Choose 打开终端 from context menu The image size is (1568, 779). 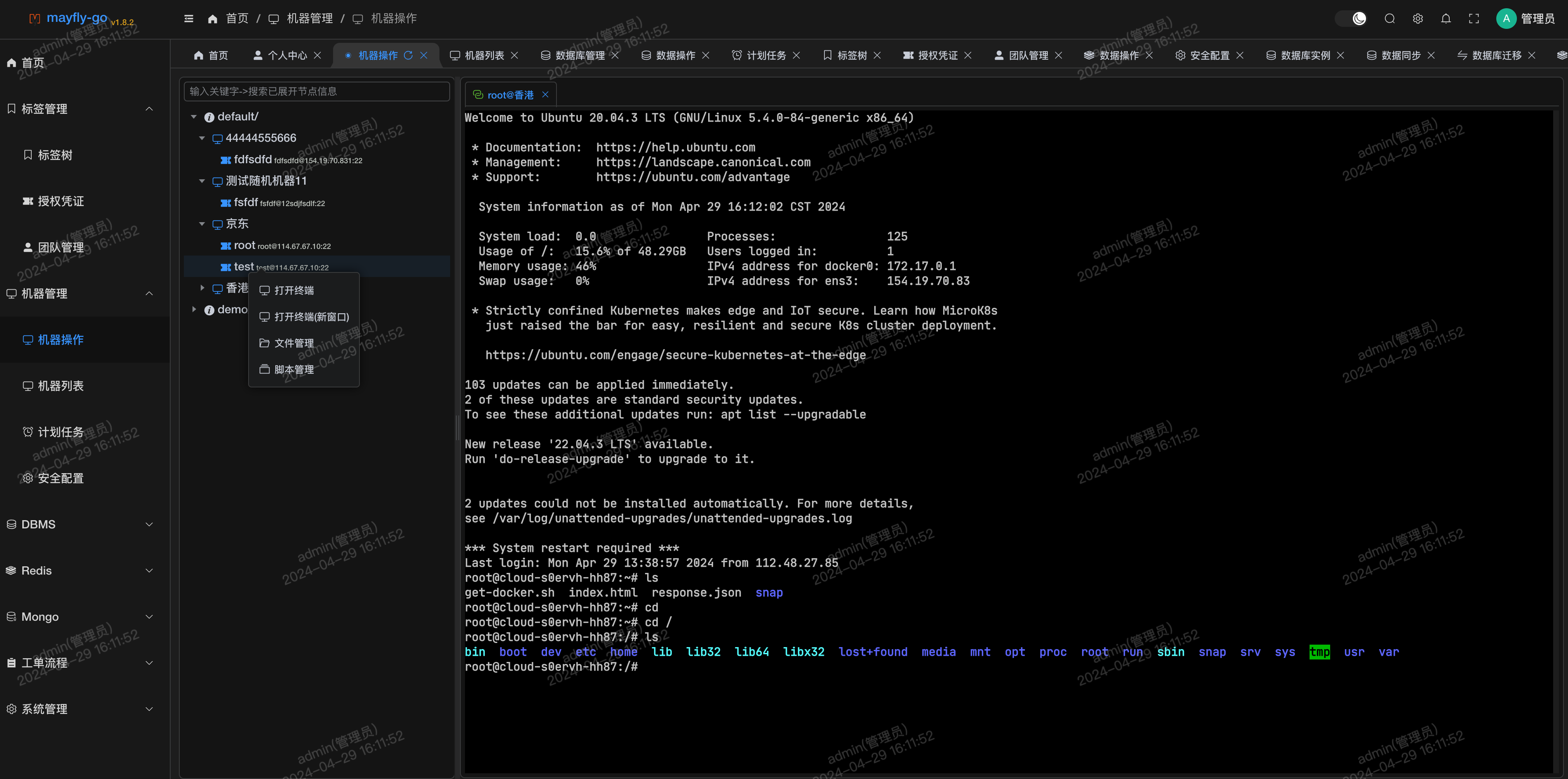[304, 290]
